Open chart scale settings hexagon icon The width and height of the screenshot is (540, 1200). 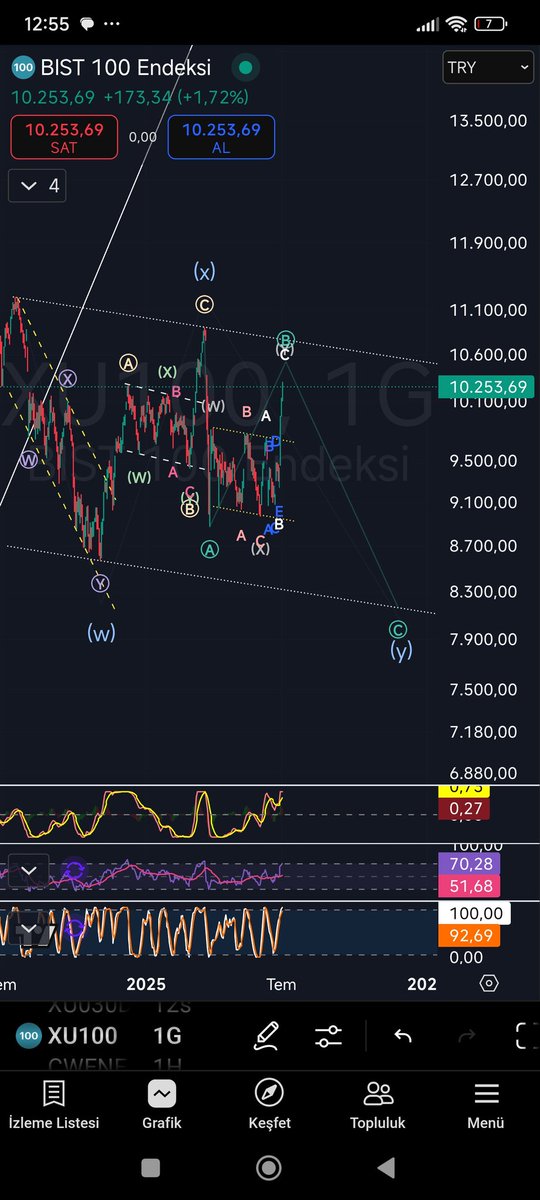[489, 983]
